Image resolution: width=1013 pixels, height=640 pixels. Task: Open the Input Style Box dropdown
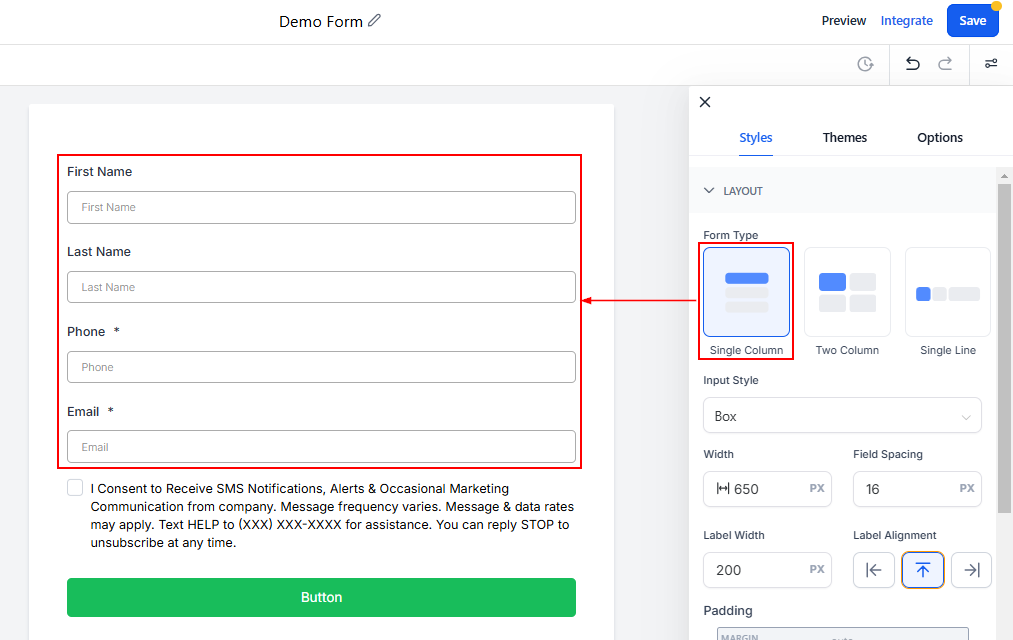click(x=842, y=416)
